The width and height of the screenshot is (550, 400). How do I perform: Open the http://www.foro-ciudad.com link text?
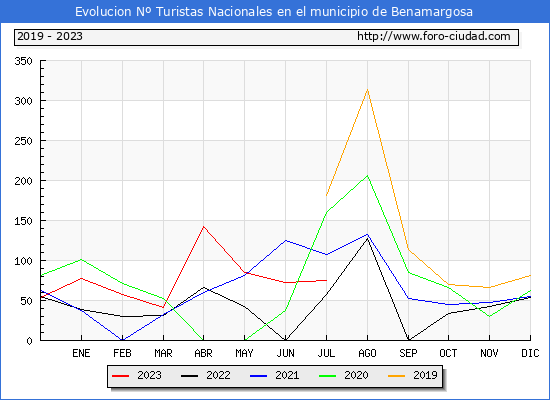click(x=434, y=36)
